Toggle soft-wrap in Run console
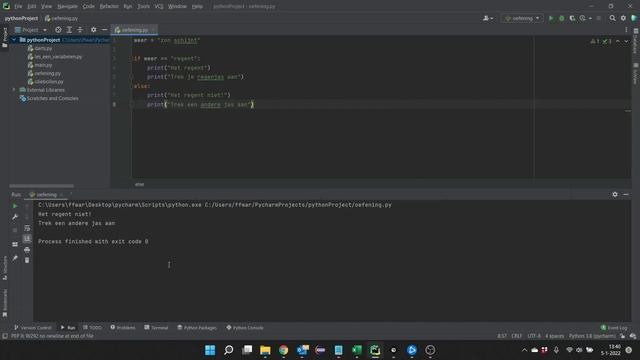 (x=27, y=228)
